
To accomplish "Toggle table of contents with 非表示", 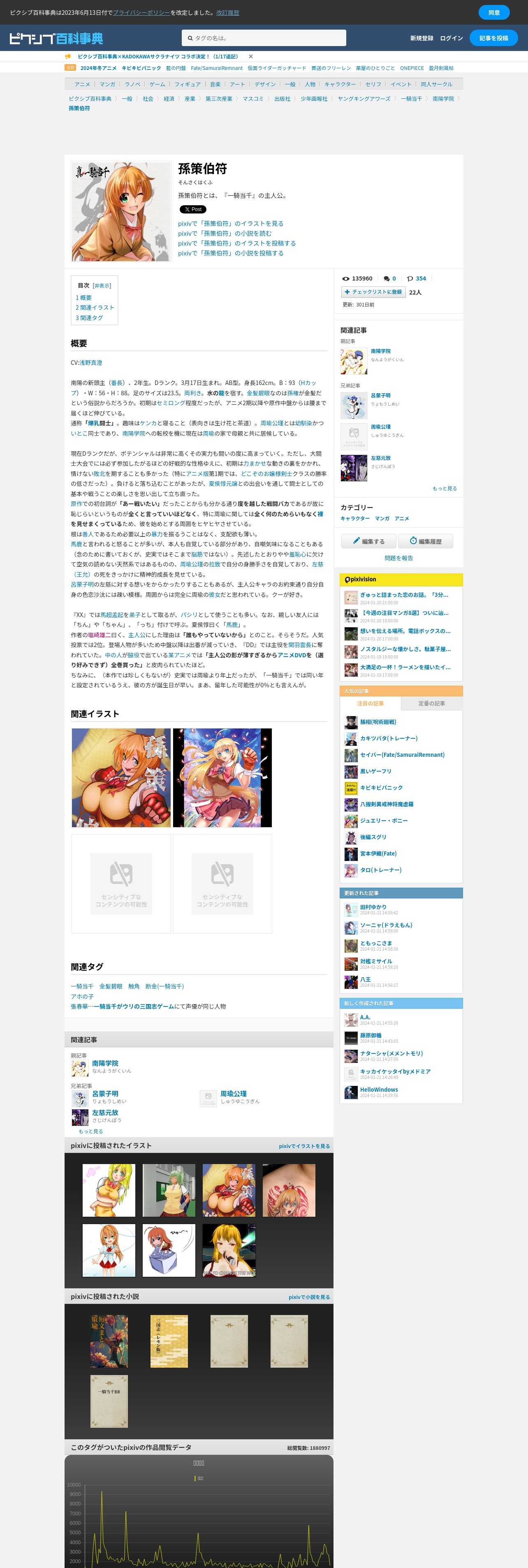I will (102, 285).
